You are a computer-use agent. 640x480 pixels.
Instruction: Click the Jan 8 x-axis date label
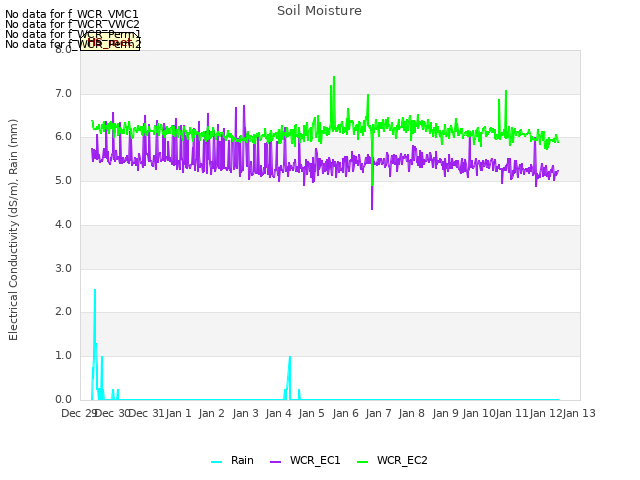click(411, 413)
